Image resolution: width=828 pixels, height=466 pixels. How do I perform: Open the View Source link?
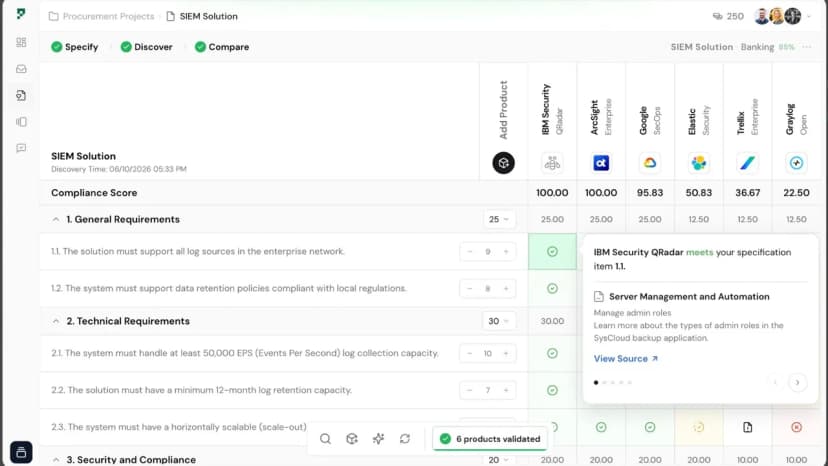(626, 359)
